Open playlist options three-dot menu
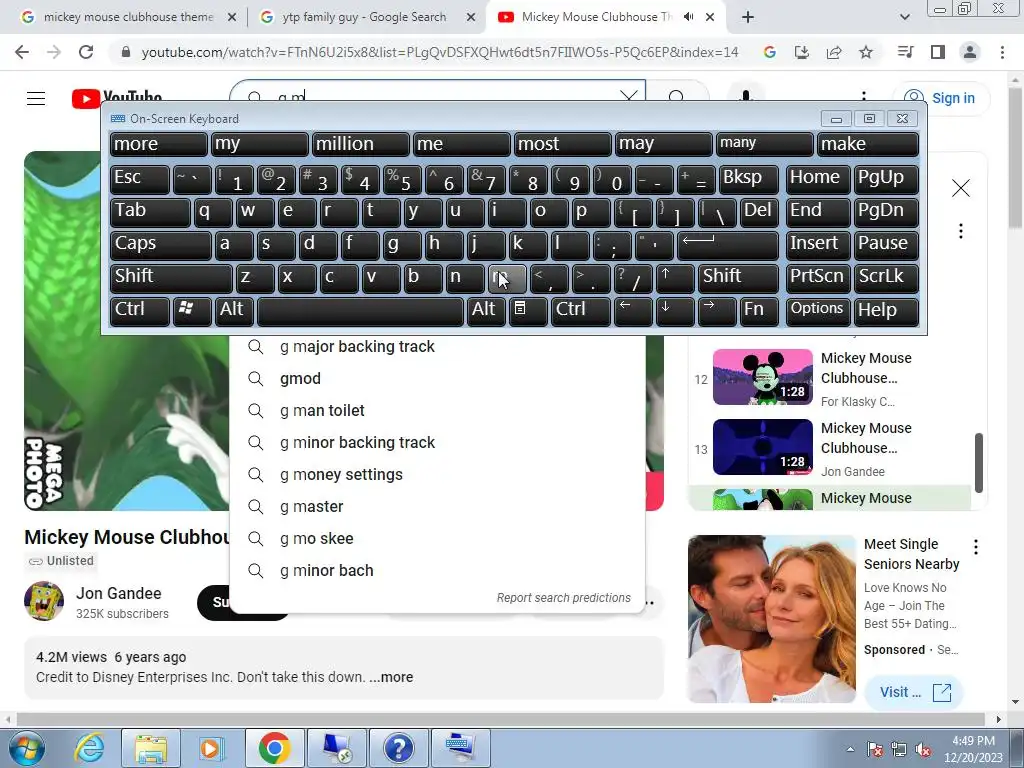This screenshot has width=1024, height=768. click(961, 231)
